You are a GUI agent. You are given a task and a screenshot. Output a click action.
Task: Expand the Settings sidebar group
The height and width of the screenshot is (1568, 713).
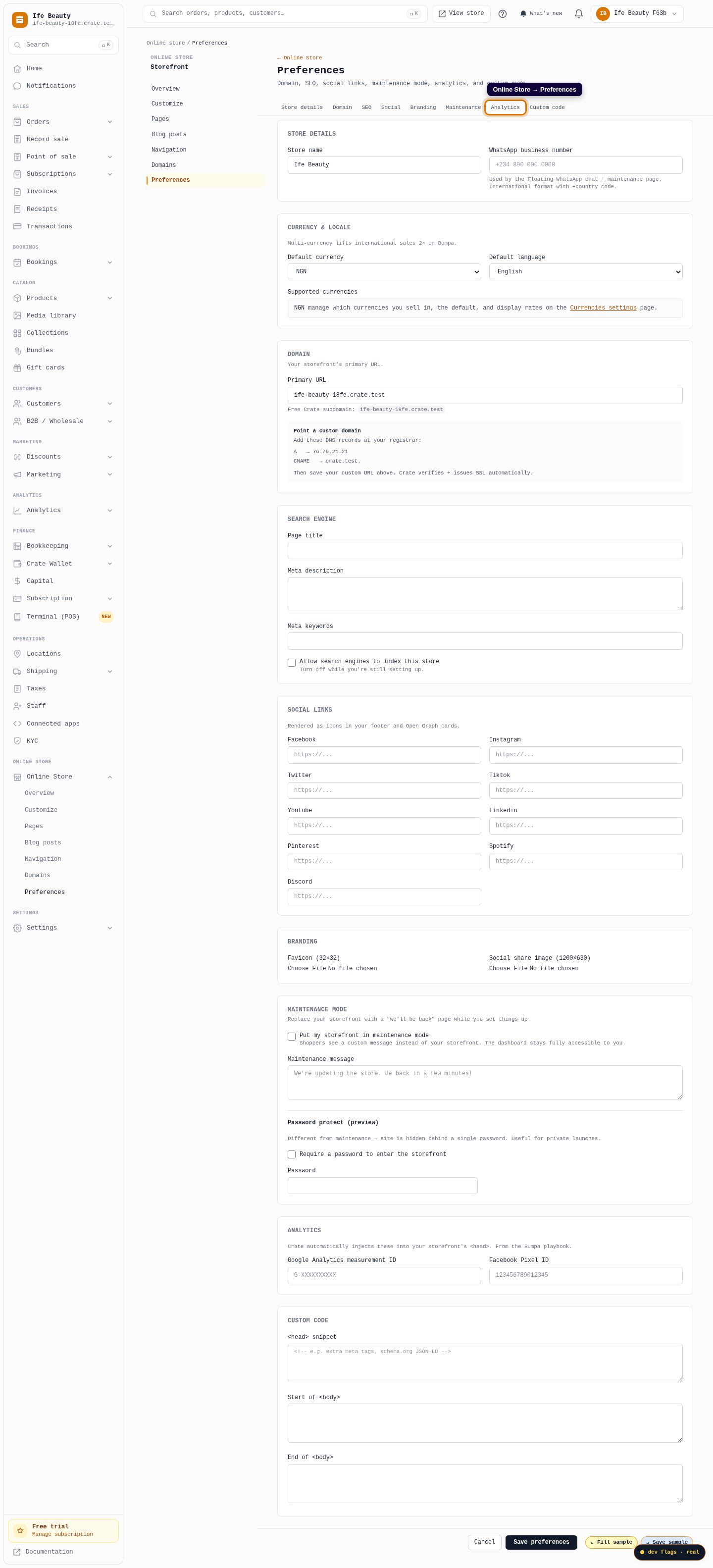click(x=110, y=928)
